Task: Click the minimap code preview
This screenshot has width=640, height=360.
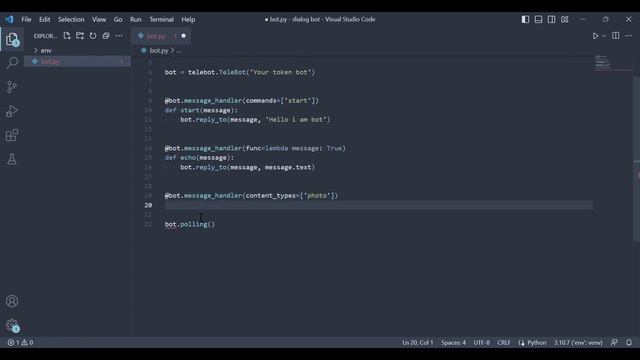Action: click(602, 63)
